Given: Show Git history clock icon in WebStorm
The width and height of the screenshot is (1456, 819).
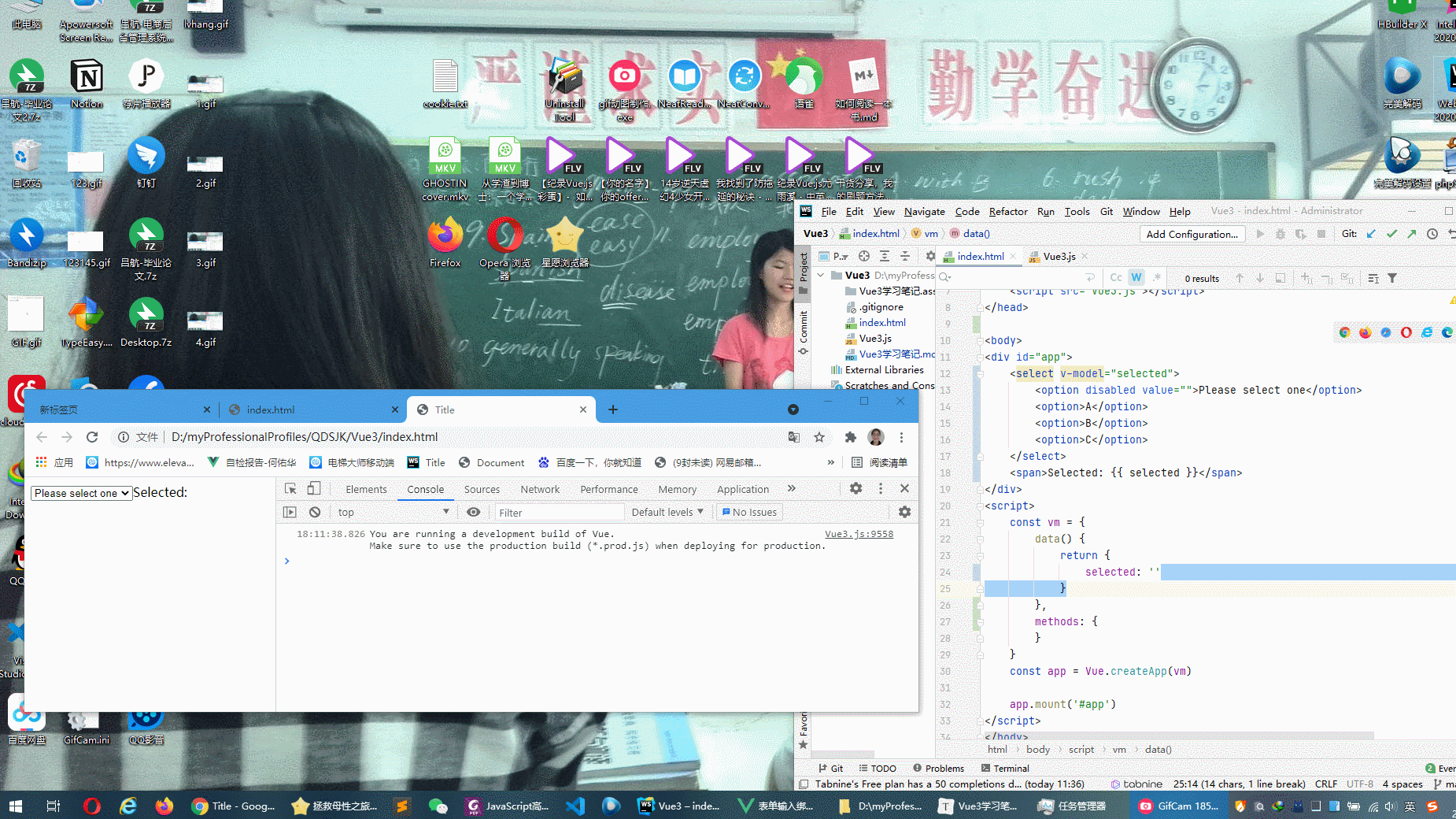Looking at the screenshot, I should click(x=1432, y=234).
